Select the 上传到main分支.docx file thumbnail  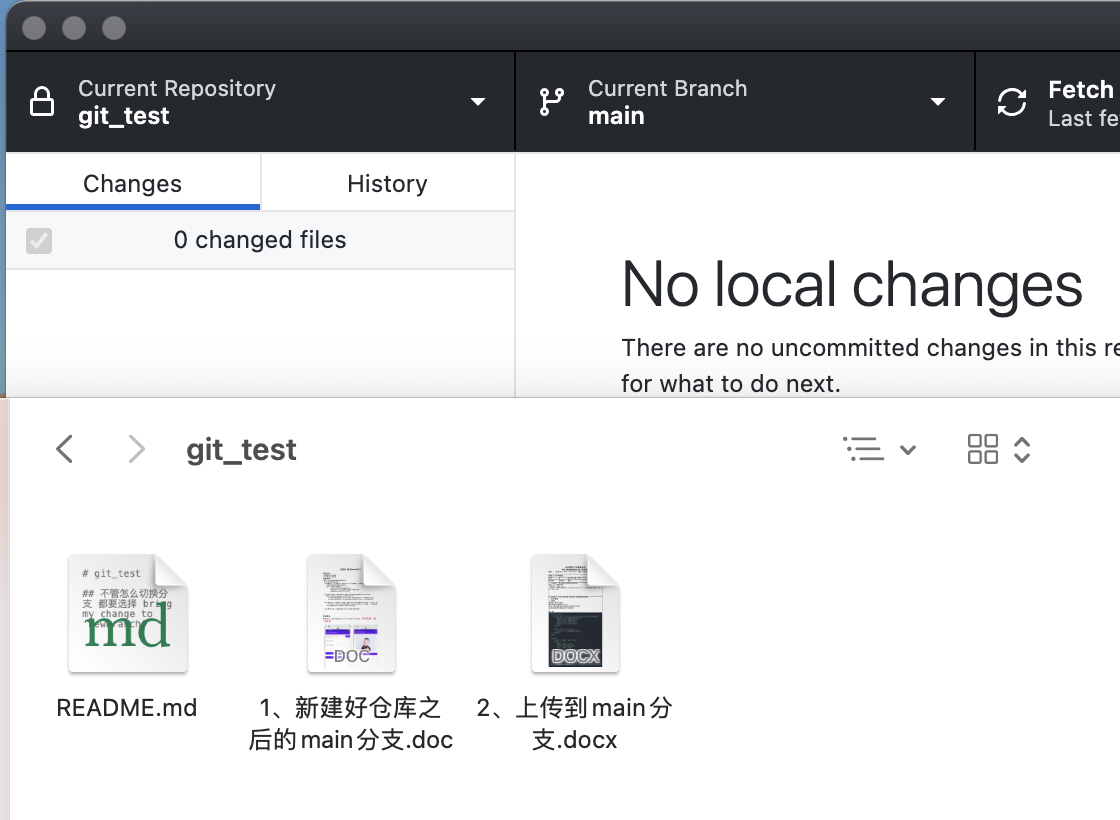pyautogui.click(x=575, y=612)
